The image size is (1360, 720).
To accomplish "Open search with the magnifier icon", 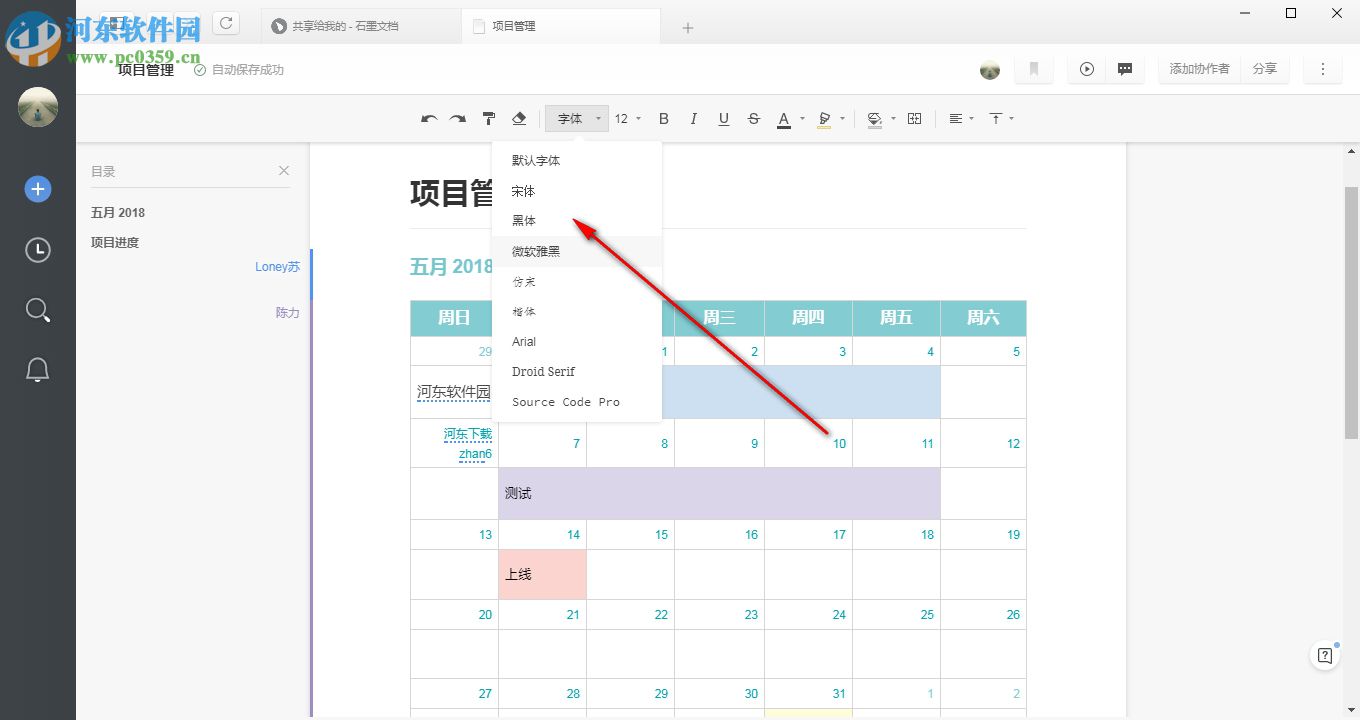I will [x=38, y=310].
